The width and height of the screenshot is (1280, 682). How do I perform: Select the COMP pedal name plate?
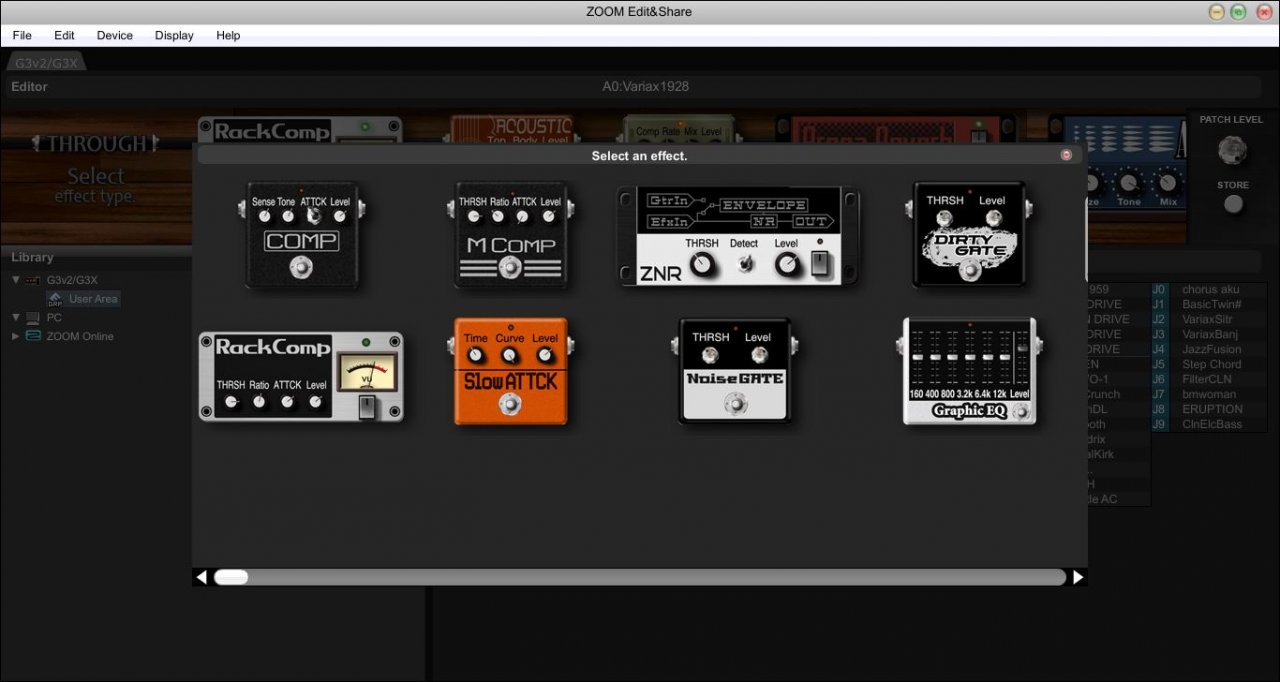pyautogui.click(x=302, y=241)
